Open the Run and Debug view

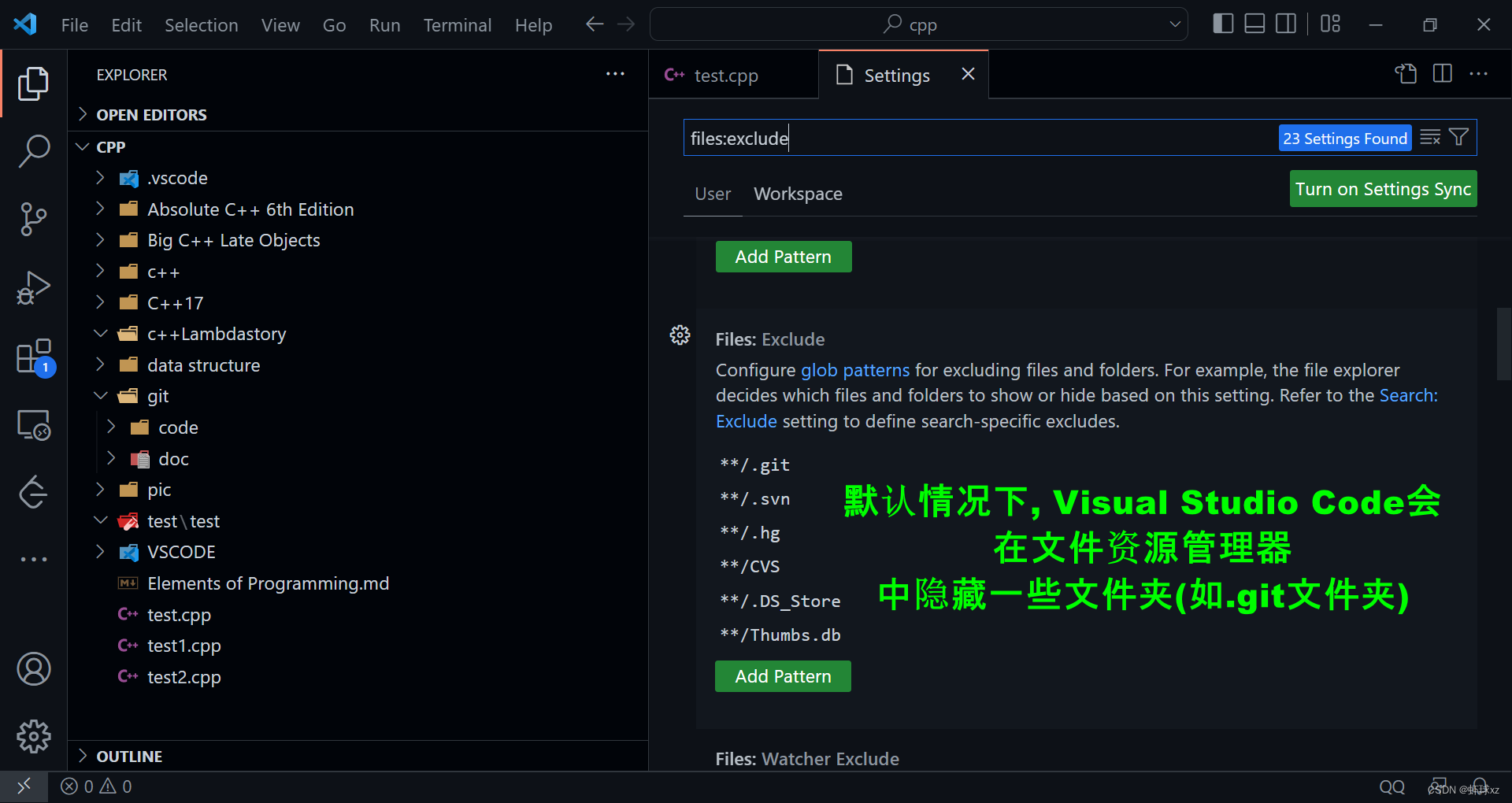pos(33,287)
